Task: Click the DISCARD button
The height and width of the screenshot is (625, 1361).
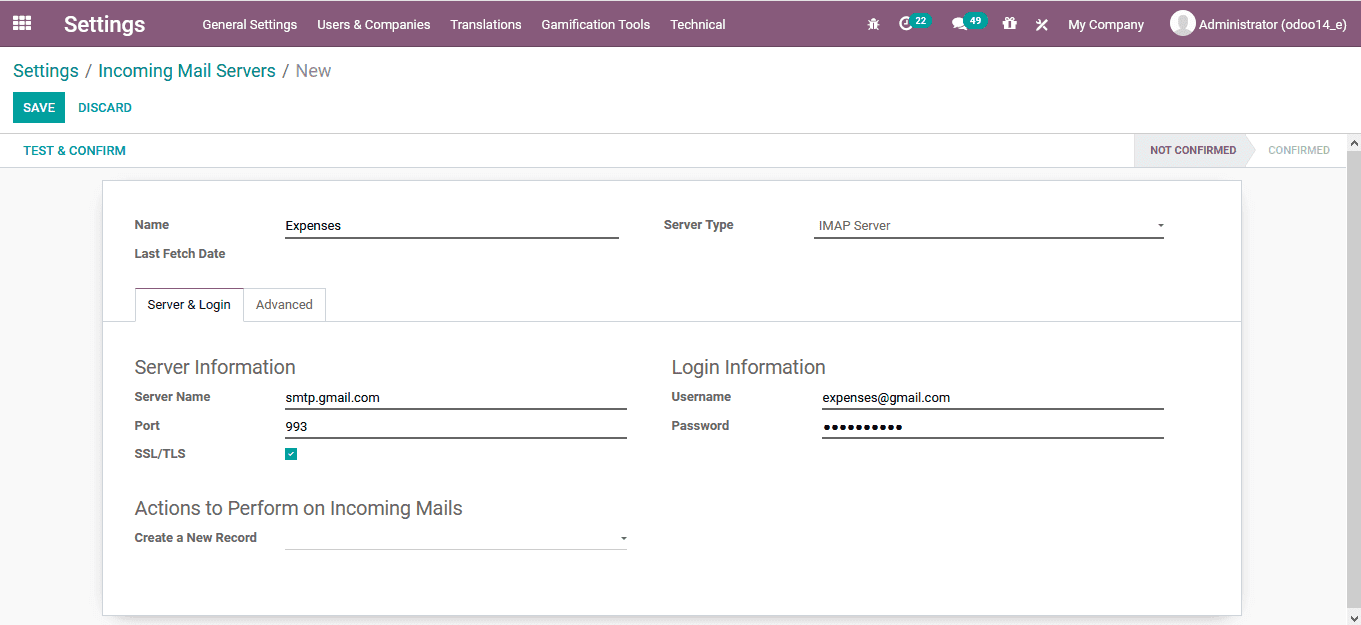Action: 105,108
